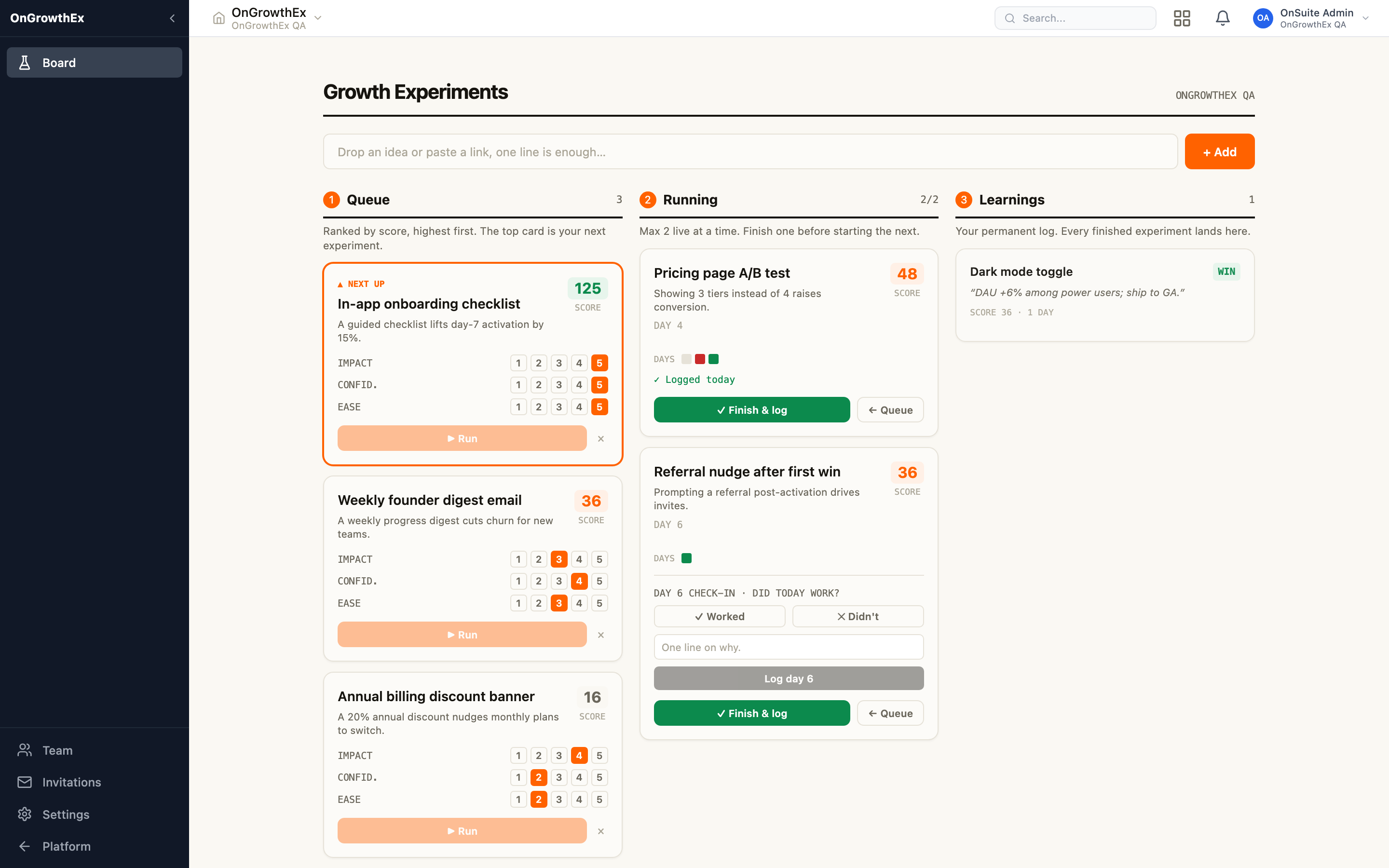
Task: Click the + Add button
Action: click(x=1220, y=151)
